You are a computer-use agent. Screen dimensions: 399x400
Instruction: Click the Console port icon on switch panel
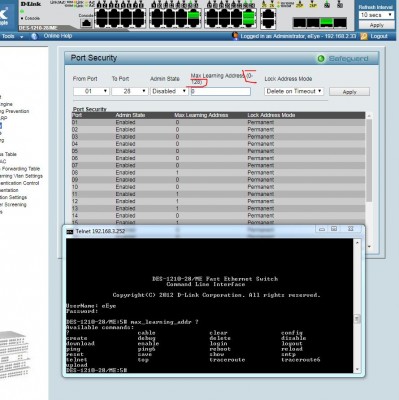86,23
